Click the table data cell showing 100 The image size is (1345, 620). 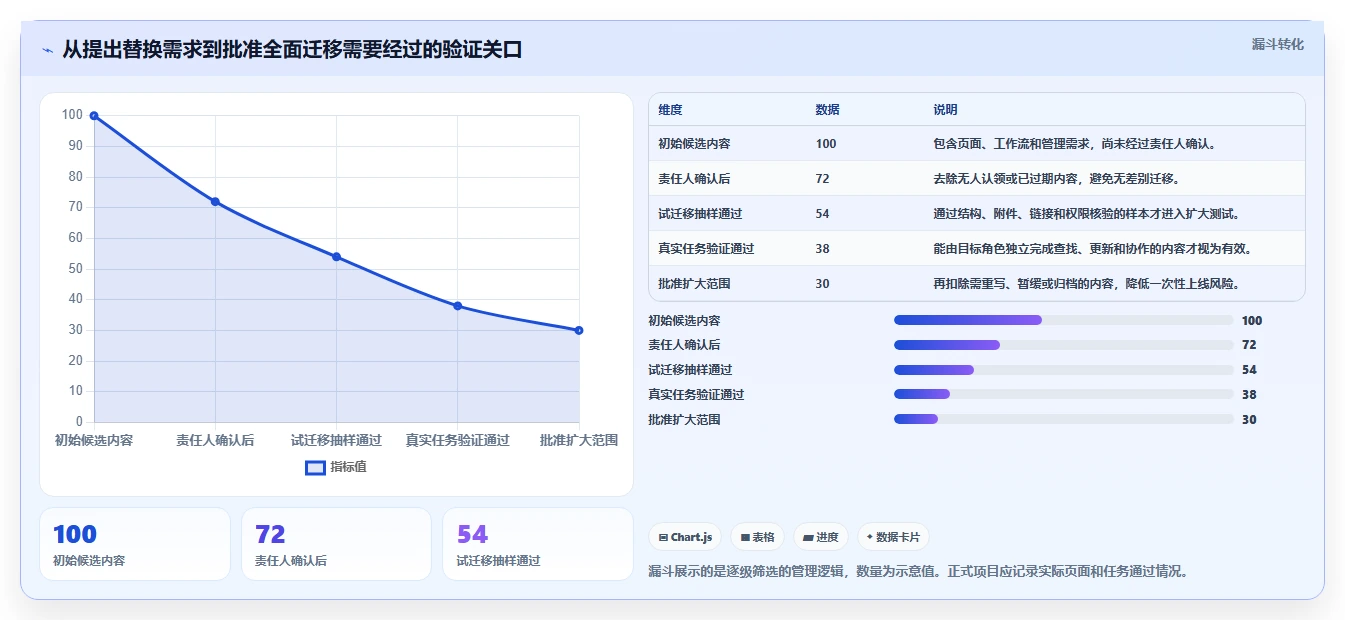[x=826, y=144]
